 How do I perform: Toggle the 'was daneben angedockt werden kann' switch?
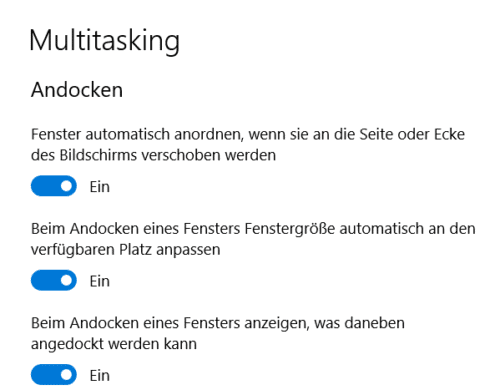(54, 375)
